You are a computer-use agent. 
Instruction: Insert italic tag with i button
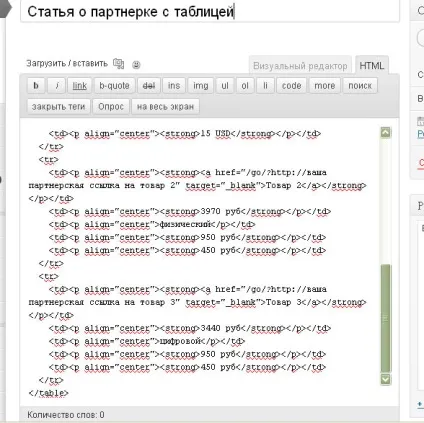pyautogui.click(x=57, y=86)
